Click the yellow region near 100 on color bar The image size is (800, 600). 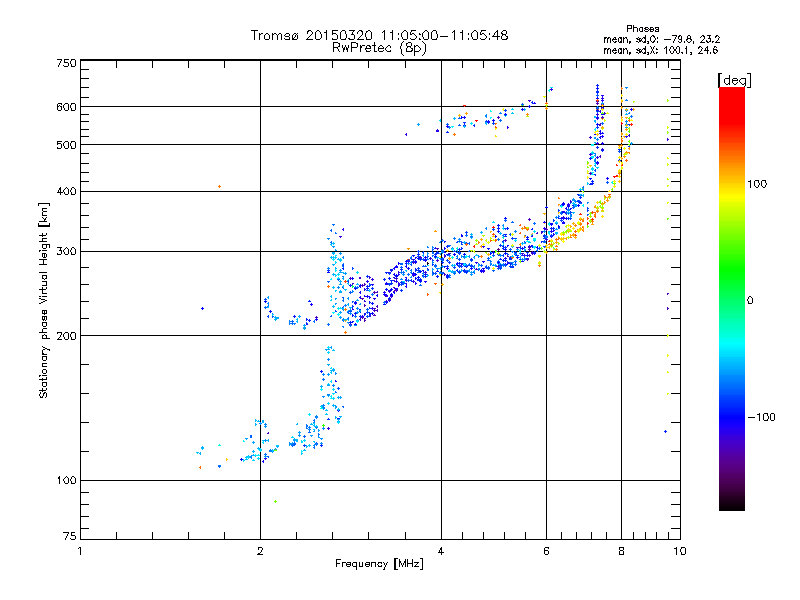[x=732, y=191]
